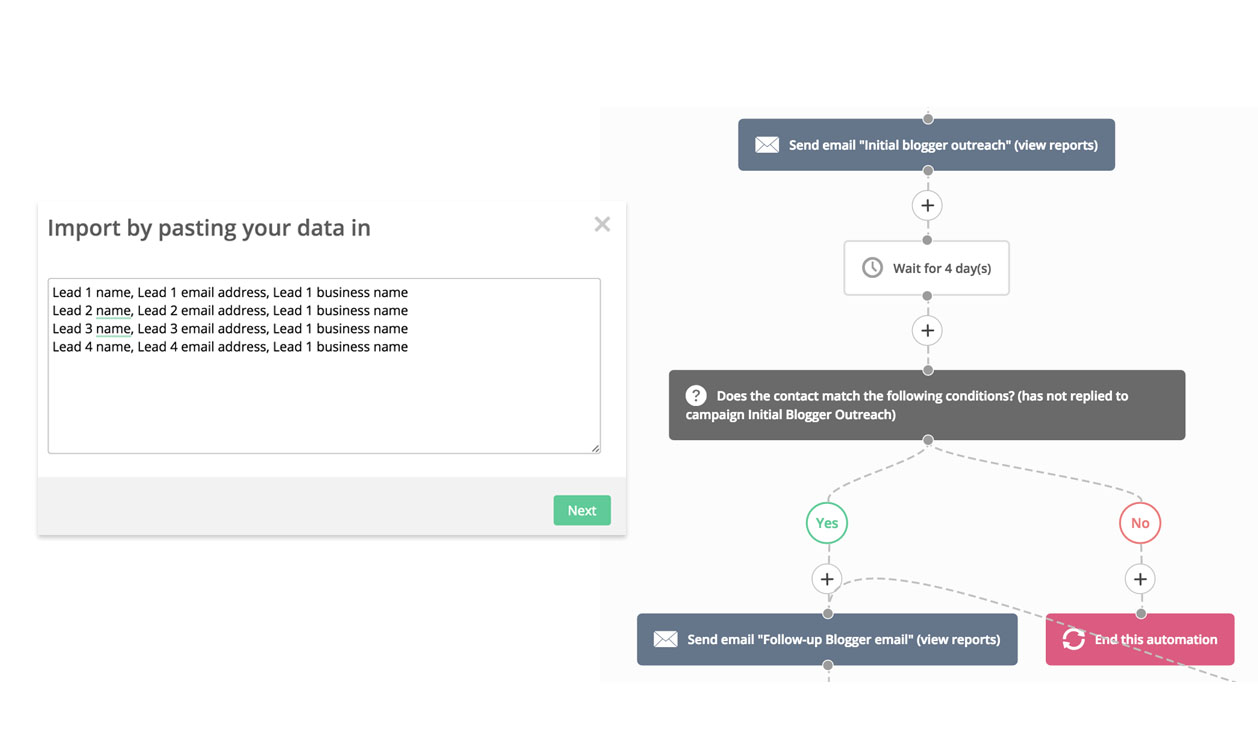This screenshot has width=1258, height=734.
Task: Open the Send email Initial blogger outreach node
Action: (x=927, y=144)
